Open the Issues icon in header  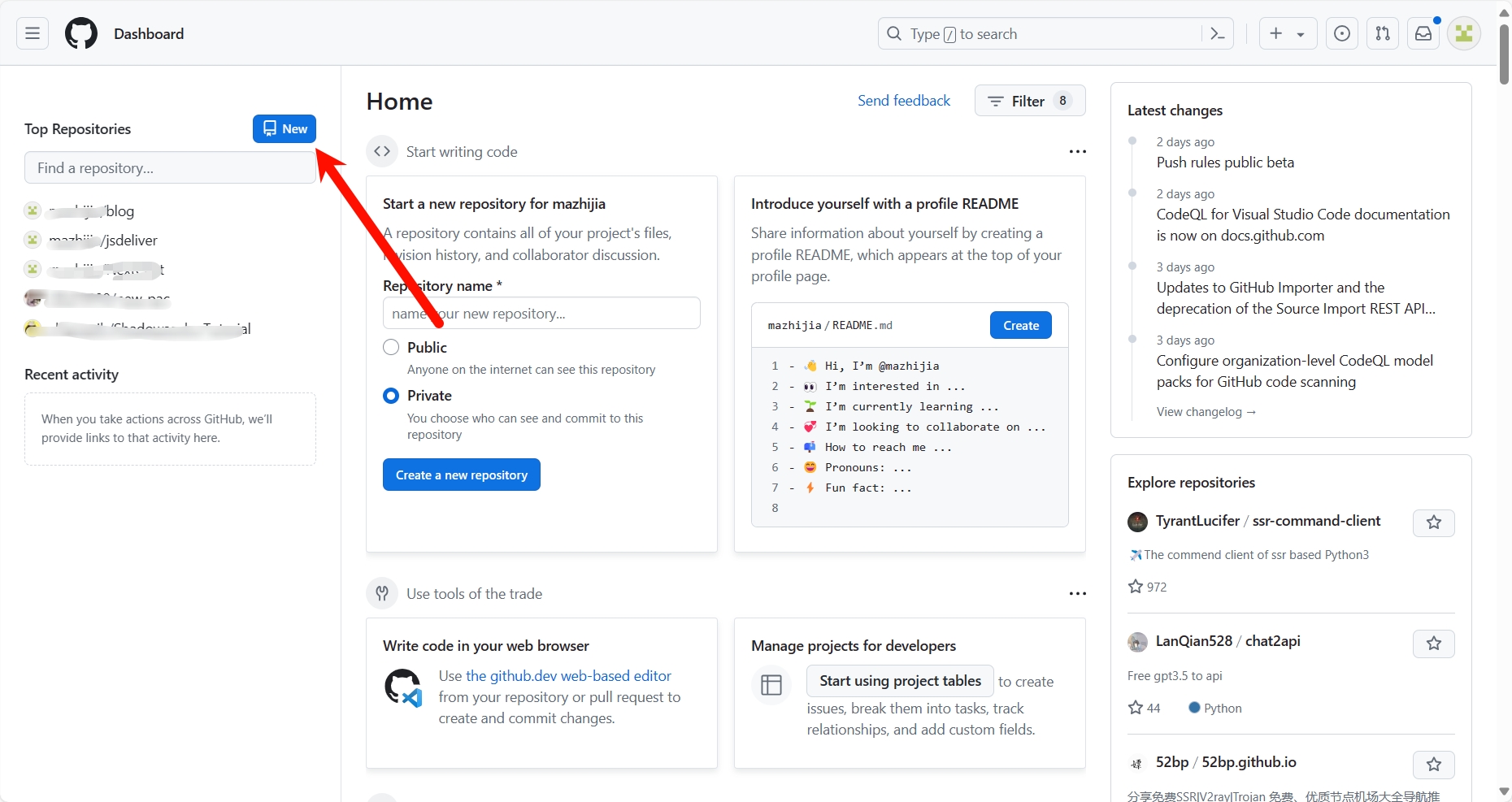coord(1342,33)
